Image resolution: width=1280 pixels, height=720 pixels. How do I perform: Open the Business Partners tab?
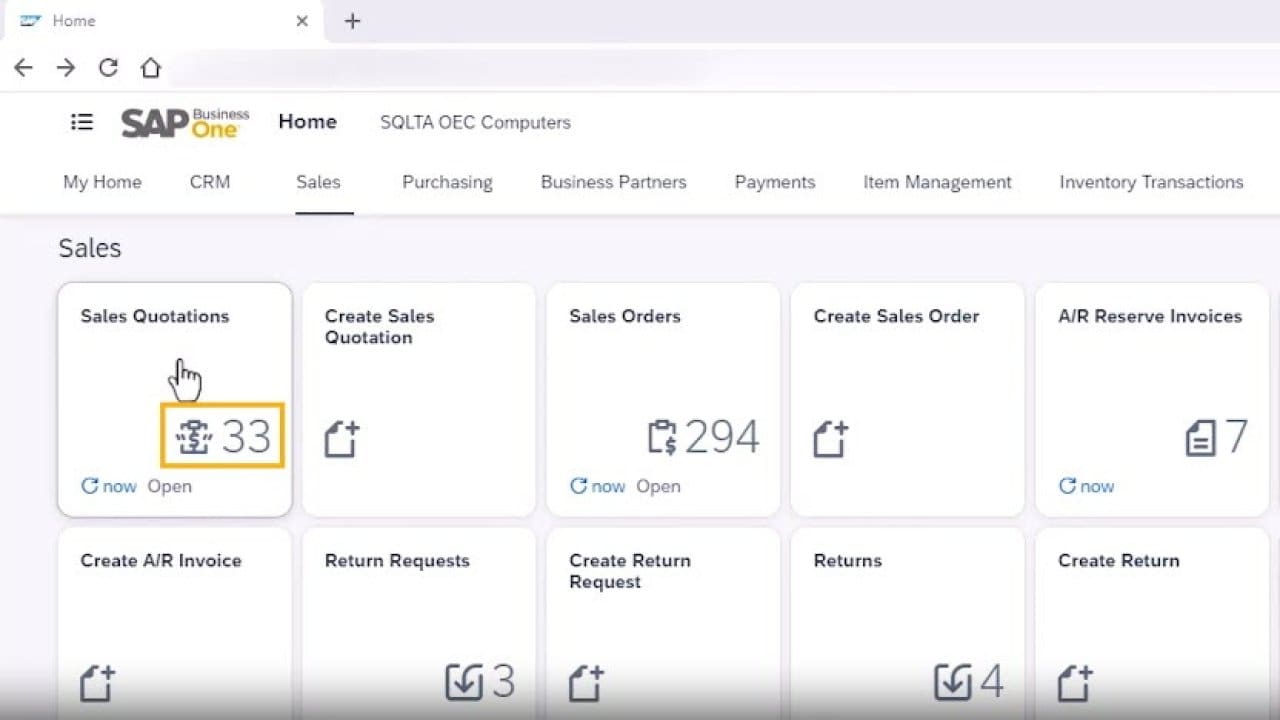point(613,182)
